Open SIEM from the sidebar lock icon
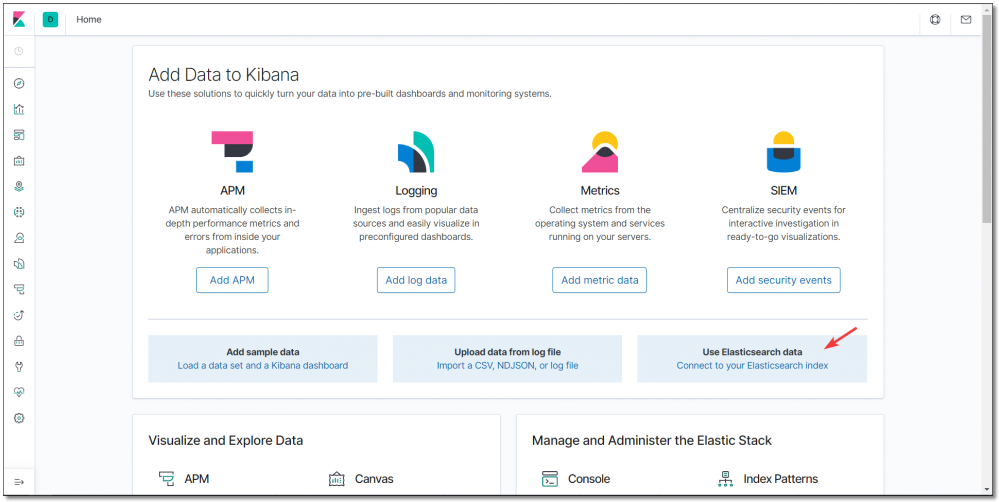Image resolution: width=999 pixels, height=502 pixels. [19, 341]
